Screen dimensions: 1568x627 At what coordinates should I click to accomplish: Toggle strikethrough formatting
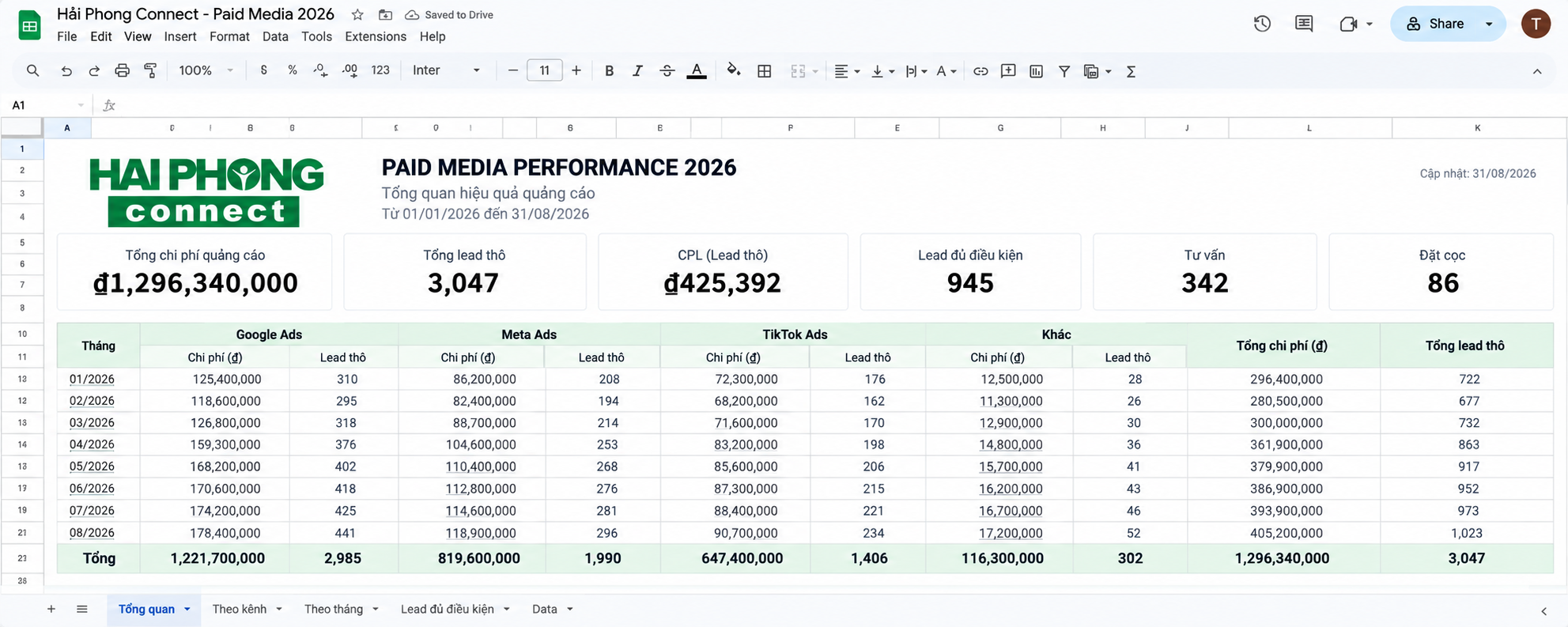pyautogui.click(x=667, y=70)
